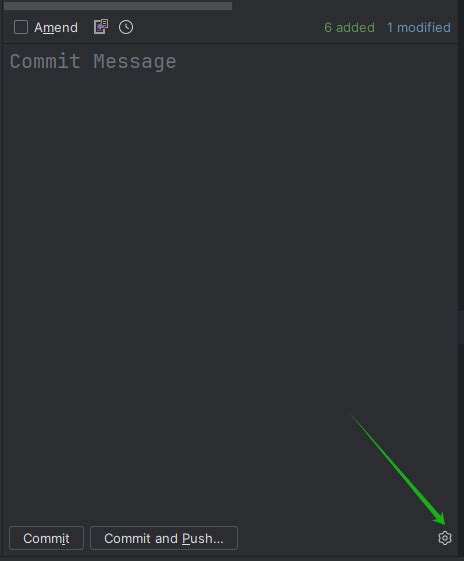This screenshot has height=561, width=464.
Task: Click the Amend label text
Action: [x=56, y=28]
